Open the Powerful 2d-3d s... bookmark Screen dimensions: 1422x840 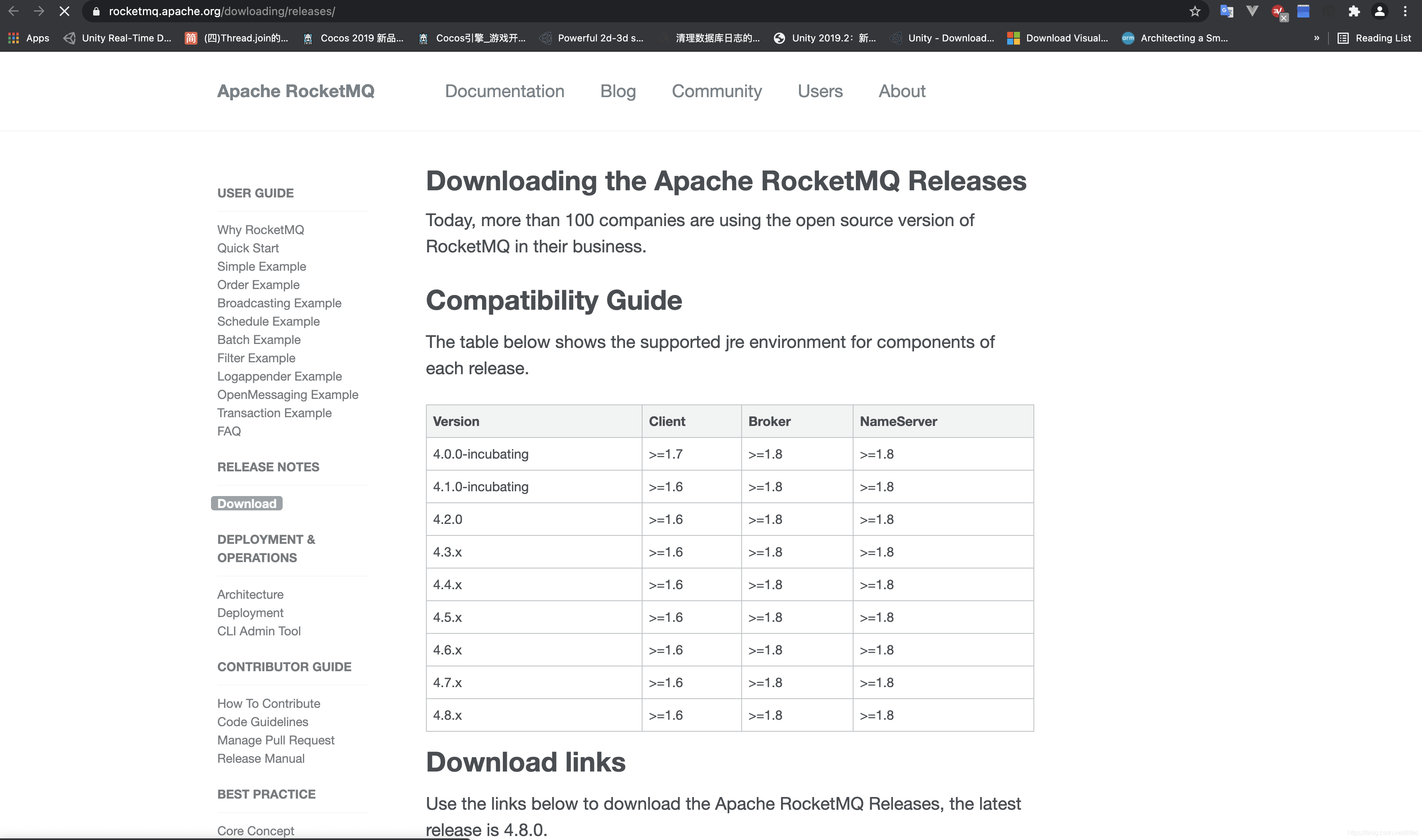pos(591,38)
